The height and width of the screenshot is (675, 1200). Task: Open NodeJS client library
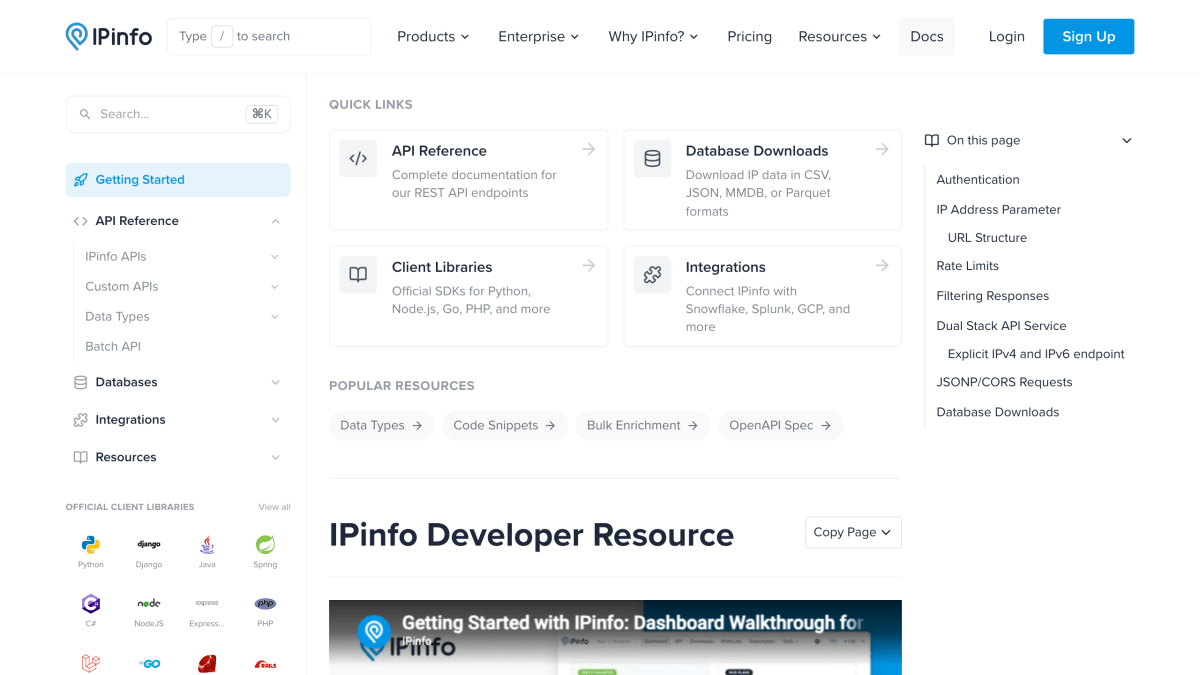(149, 610)
